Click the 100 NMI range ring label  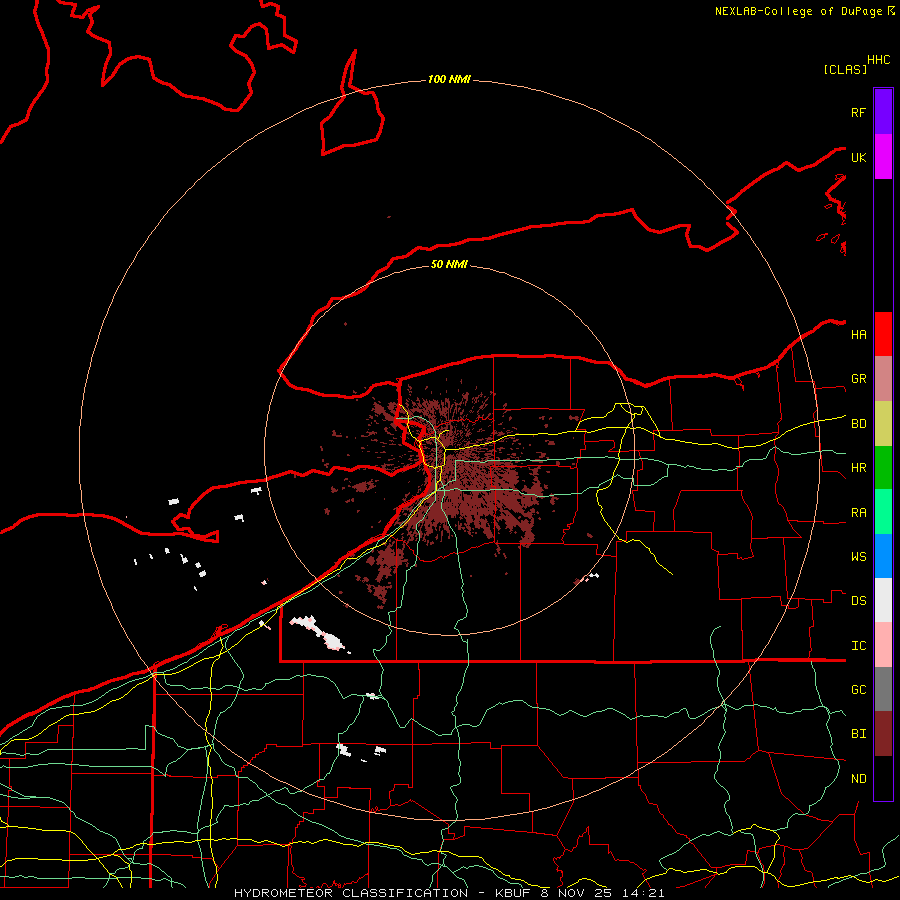click(x=449, y=79)
